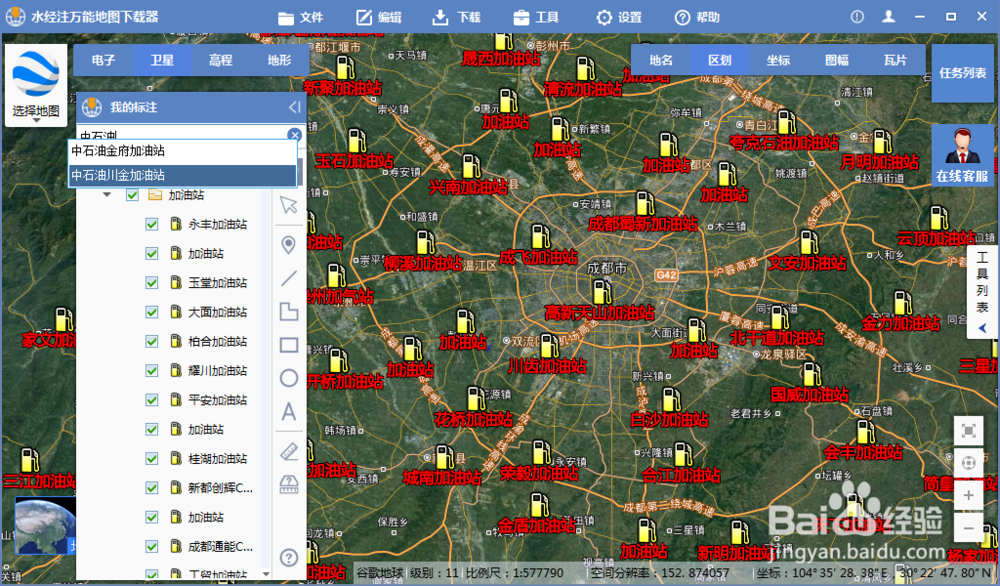Click the 区划 button
1000x586 pixels.
(x=719, y=61)
